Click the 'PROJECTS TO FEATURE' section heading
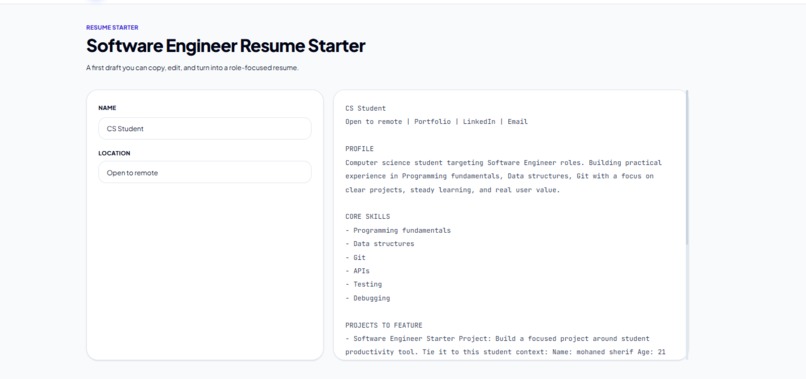The image size is (806, 379). [384, 325]
